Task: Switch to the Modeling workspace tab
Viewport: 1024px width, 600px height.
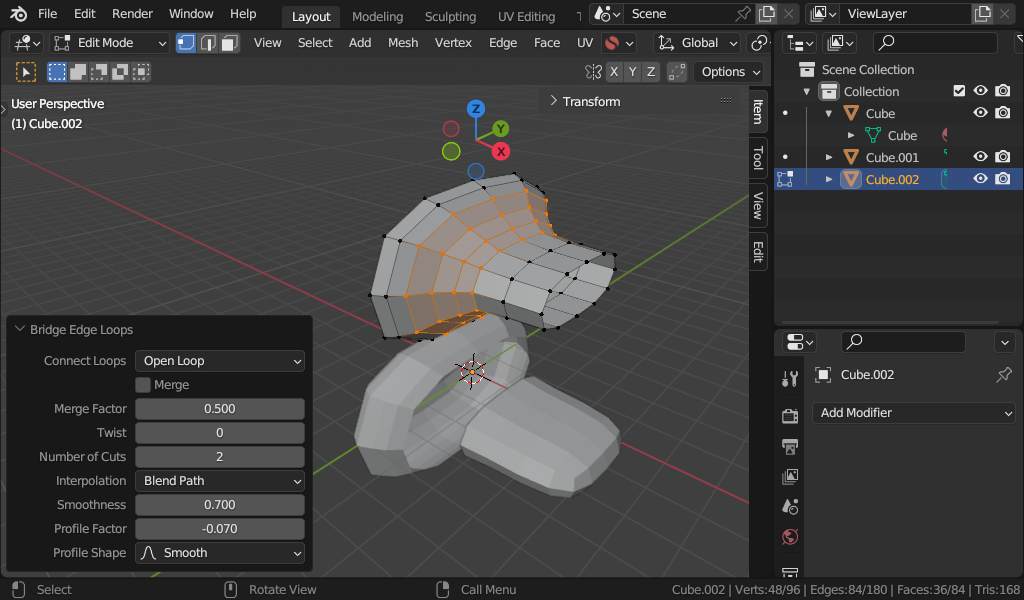Action: coord(377,16)
